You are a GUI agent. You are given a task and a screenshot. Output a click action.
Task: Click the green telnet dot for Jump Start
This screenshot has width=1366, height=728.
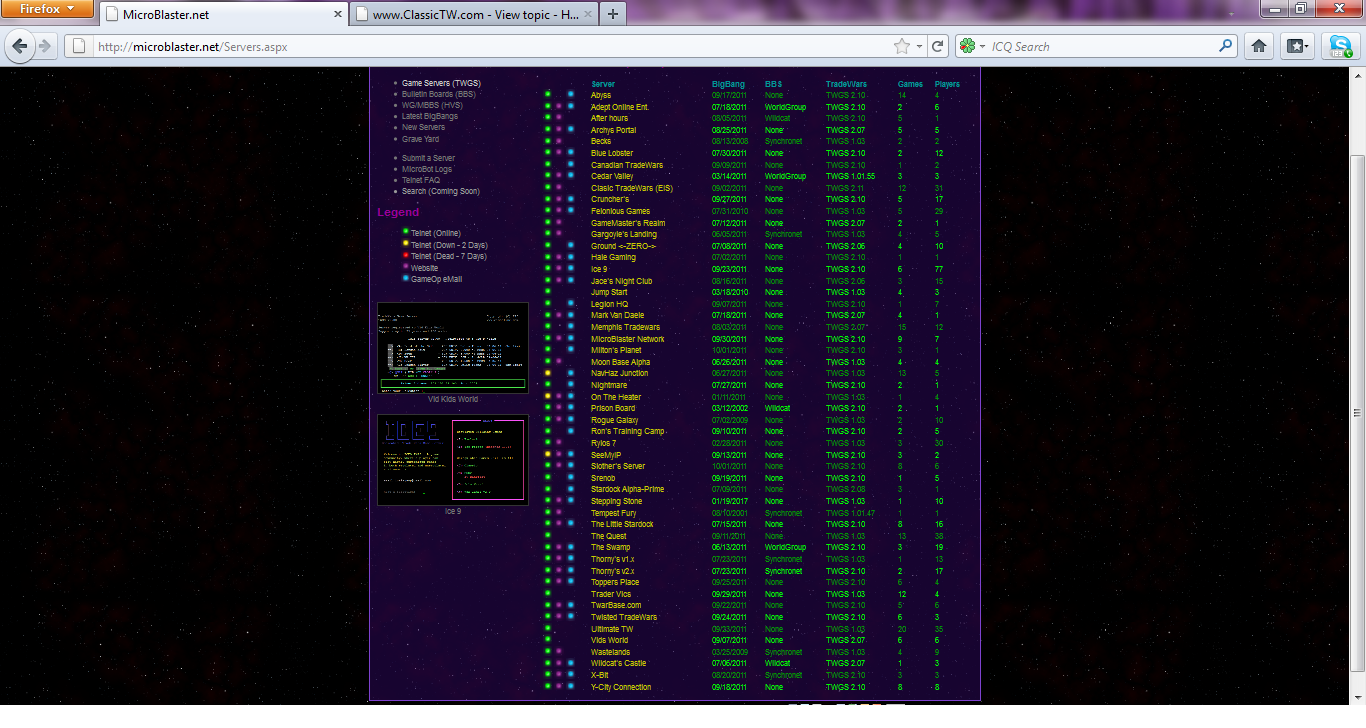click(x=548, y=292)
